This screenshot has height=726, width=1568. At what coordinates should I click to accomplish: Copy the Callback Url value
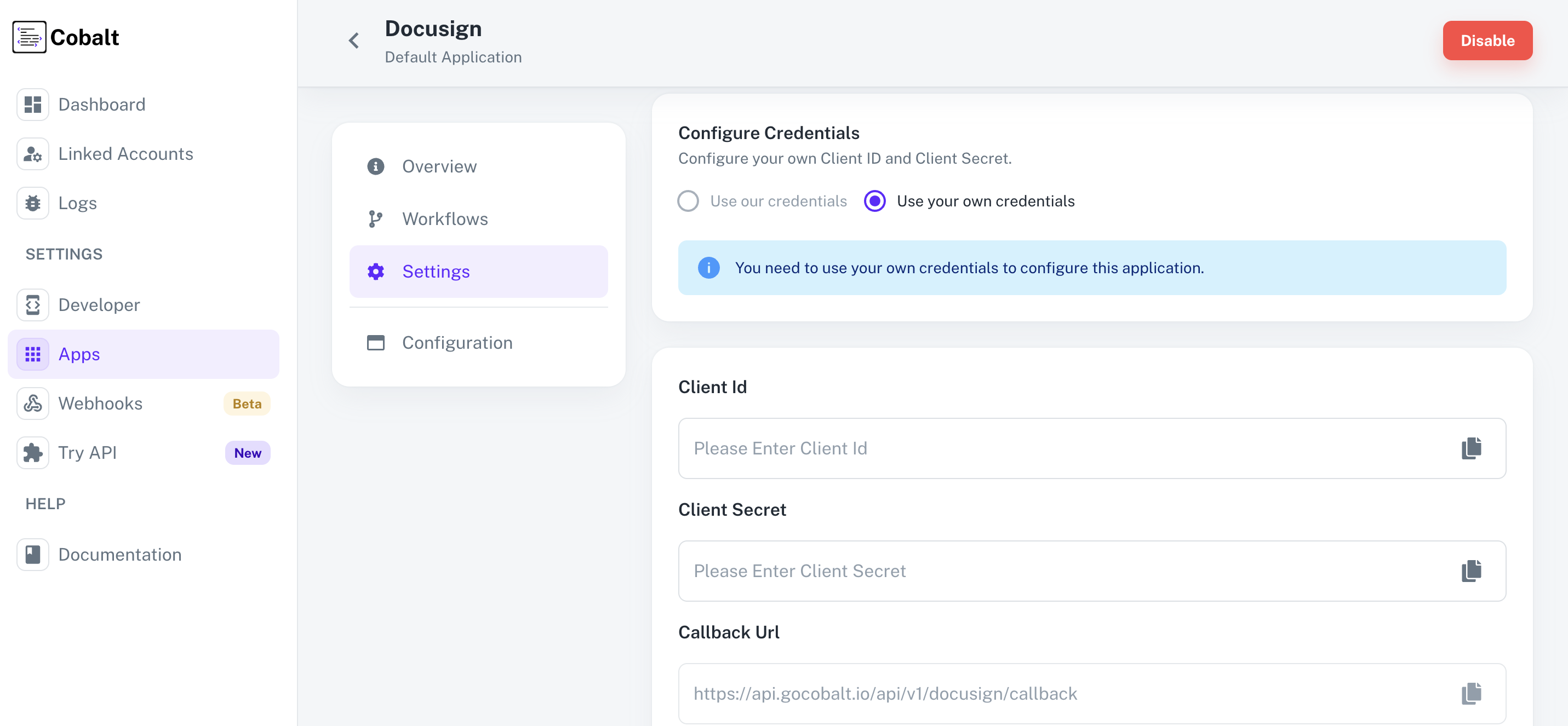1471,693
